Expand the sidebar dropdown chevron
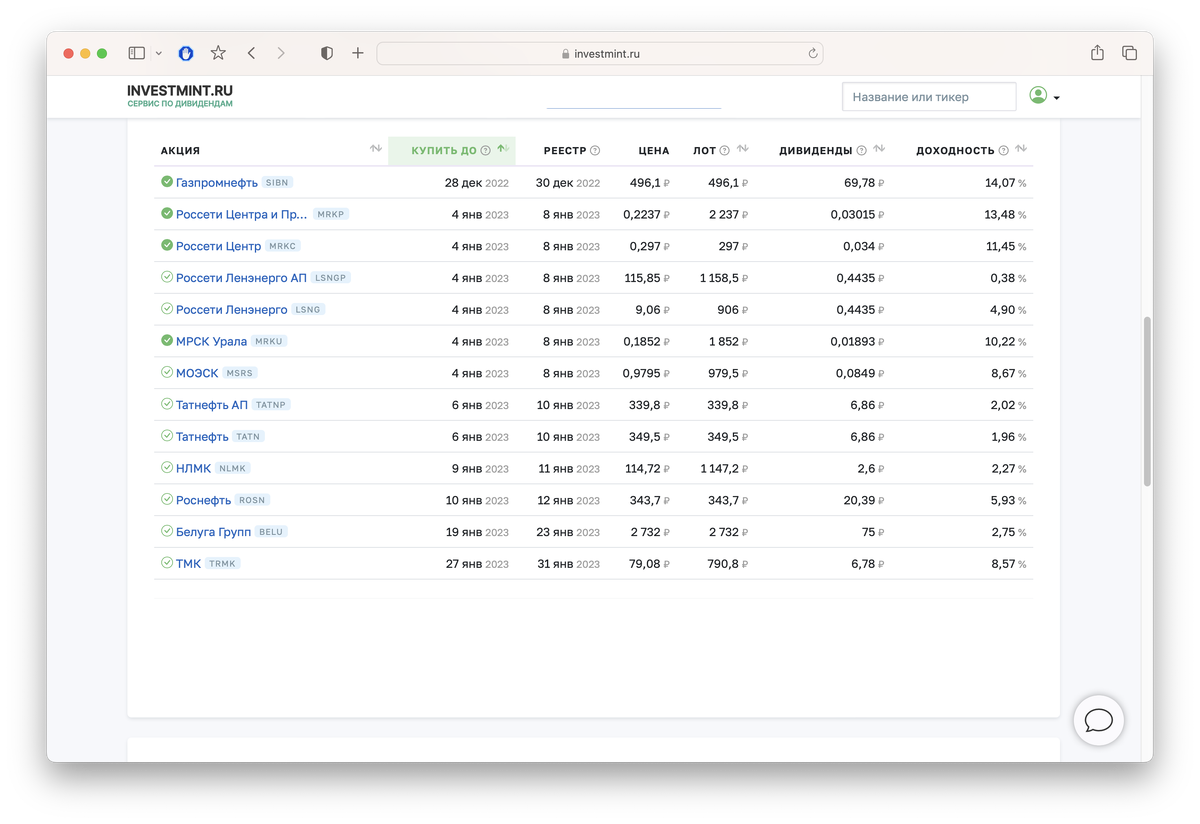Screen dimensions: 1200x824 pos(159,54)
